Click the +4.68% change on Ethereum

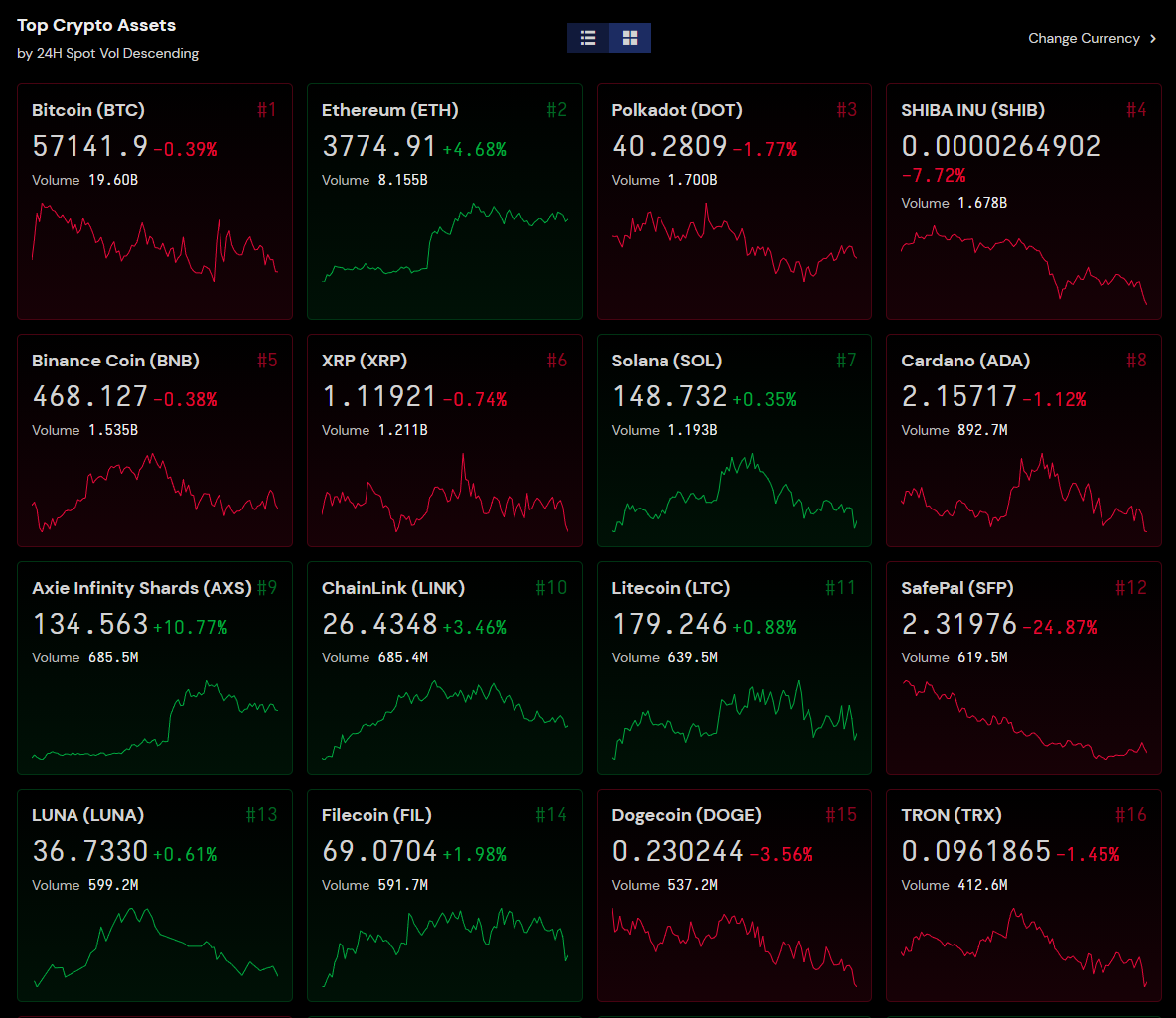(475, 149)
